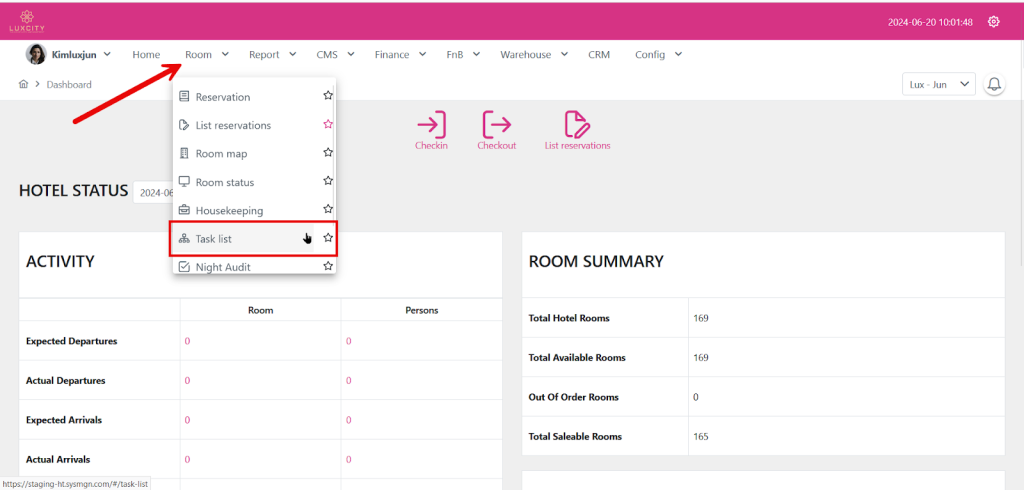Viewport: 1024px width, 490px height.
Task: Select Housekeeping from Room menu
Action: tap(229, 211)
